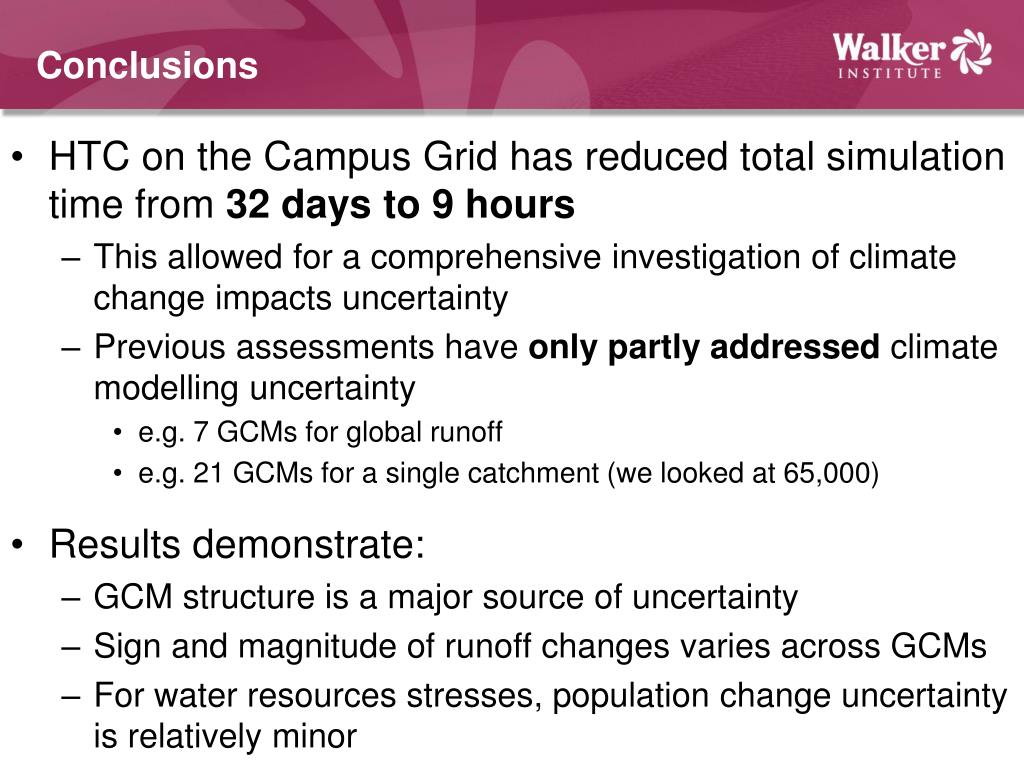Click the first bullet about HTC on the Campus Grid
Viewport: 1024px width, 768px height.
coord(526,180)
